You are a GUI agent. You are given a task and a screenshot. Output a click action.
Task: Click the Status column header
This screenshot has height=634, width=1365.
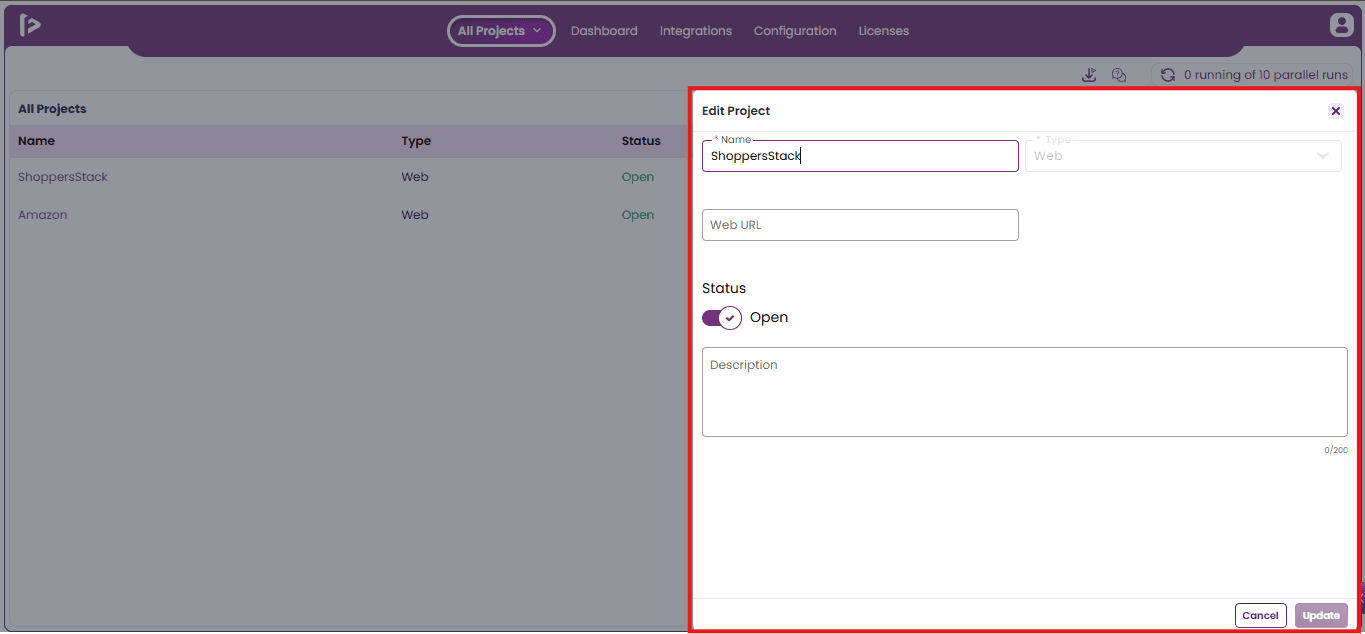pos(641,141)
